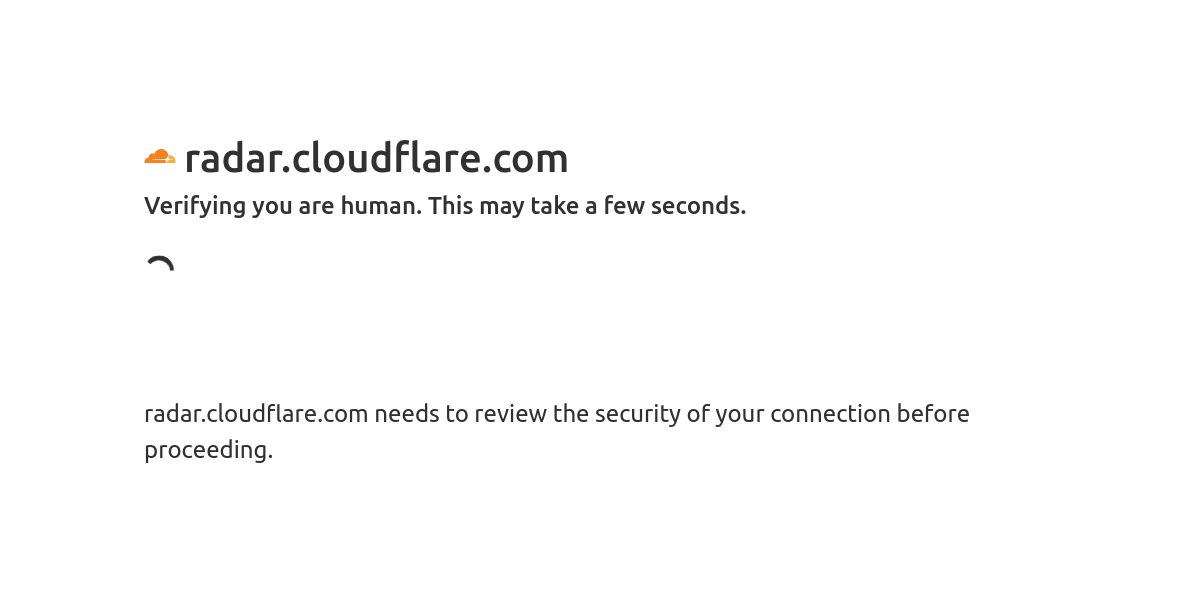Click the "This may take a few seconds." sentence
Viewport: 1200px width, 600px height.
(x=587, y=206)
